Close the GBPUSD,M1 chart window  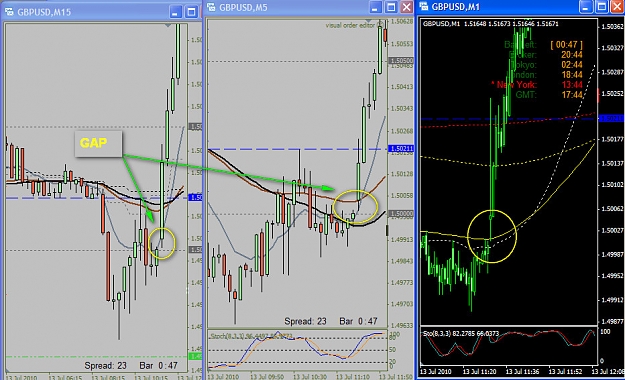[617, 6]
